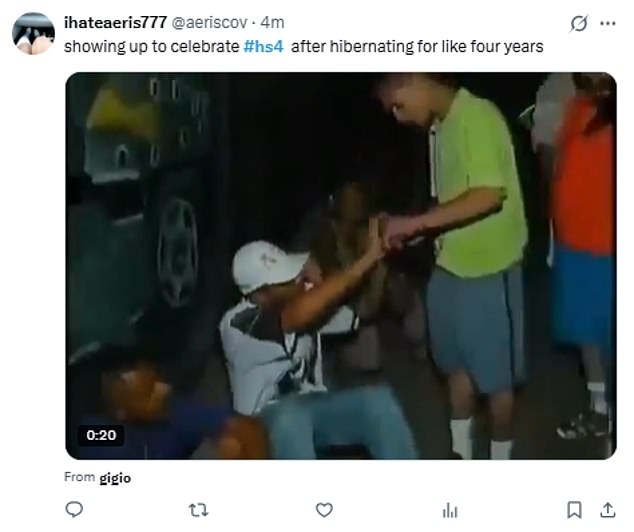Click the 0:20 video duration badge

pos(101,435)
